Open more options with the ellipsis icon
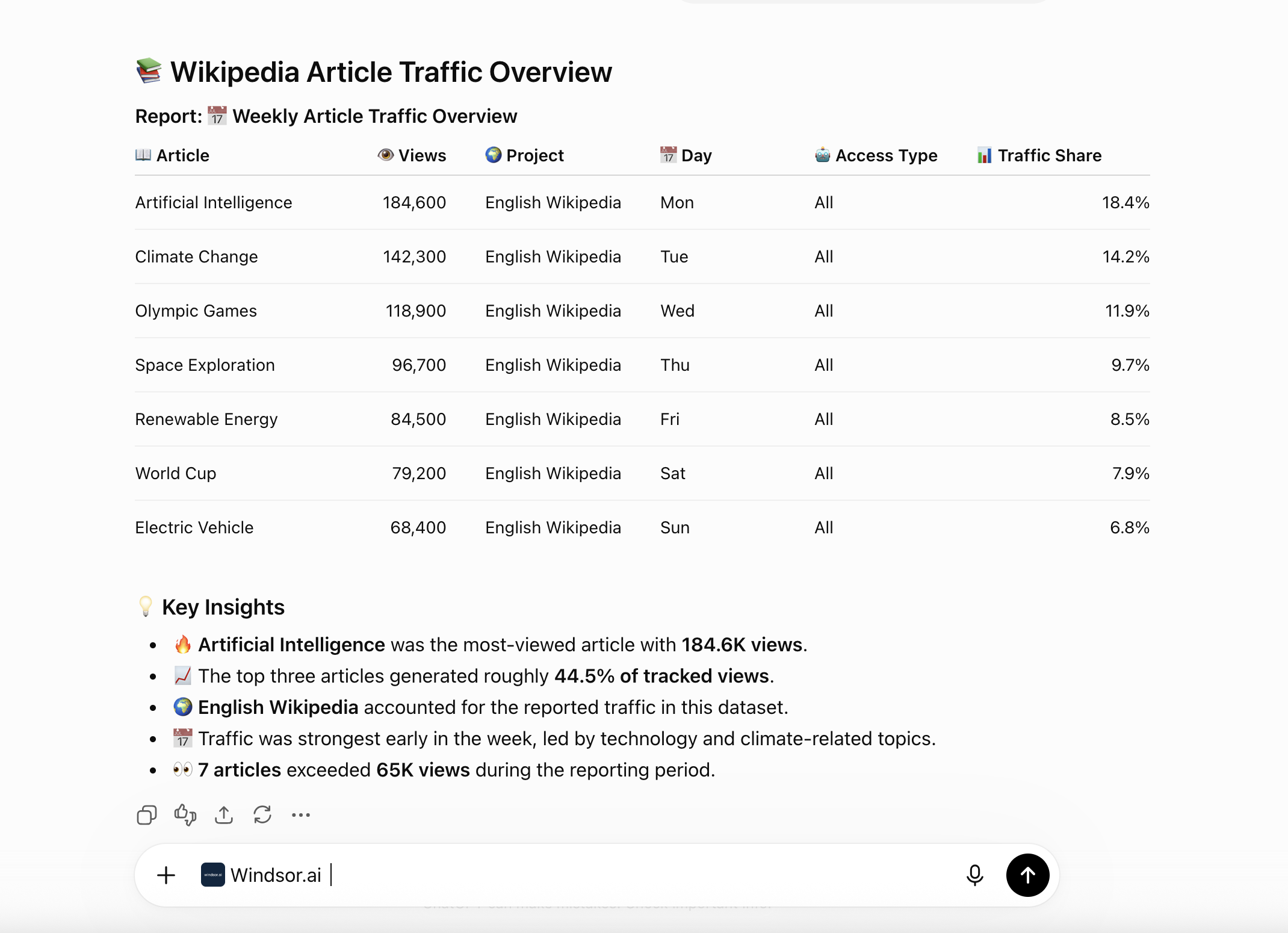This screenshot has width=1288, height=933. coord(301,815)
